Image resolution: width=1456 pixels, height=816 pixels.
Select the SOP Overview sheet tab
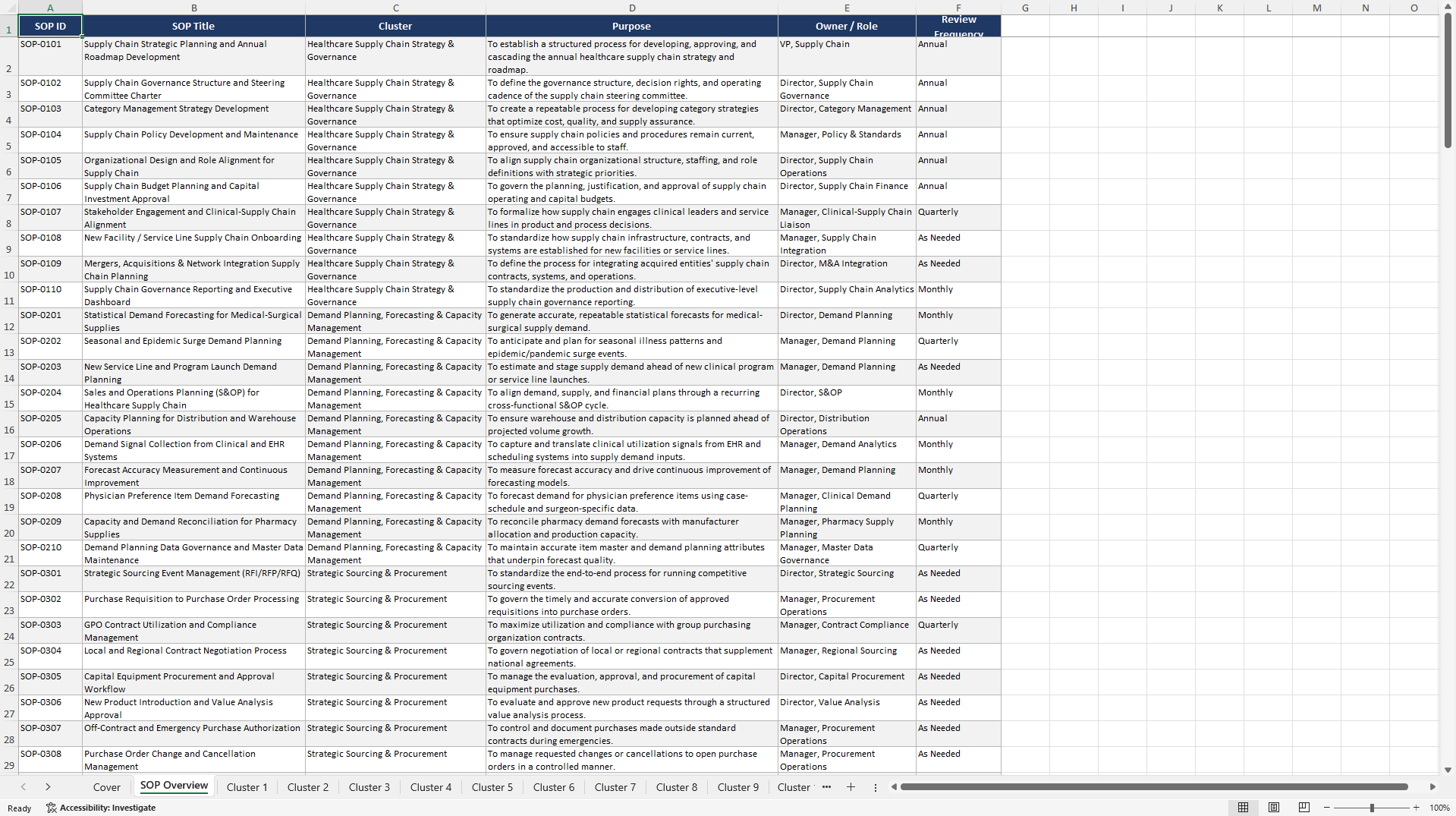[174, 786]
